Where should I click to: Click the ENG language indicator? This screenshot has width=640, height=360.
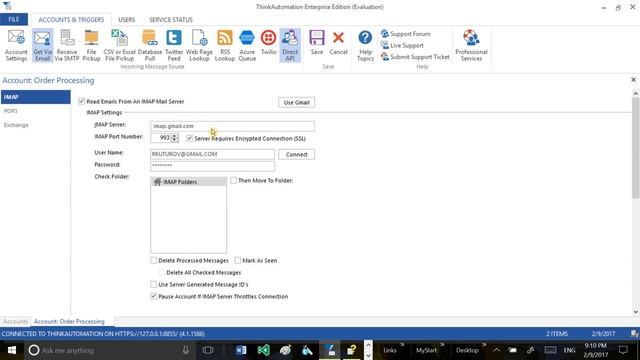pos(569,350)
